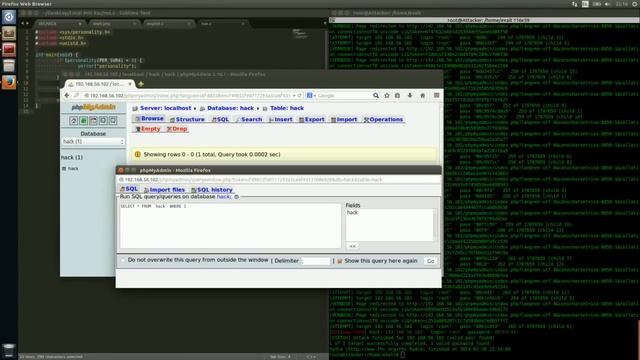Toggle 'Show this query here again' checkbox
The image size is (640, 360).
pyautogui.click(x=340, y=261)
